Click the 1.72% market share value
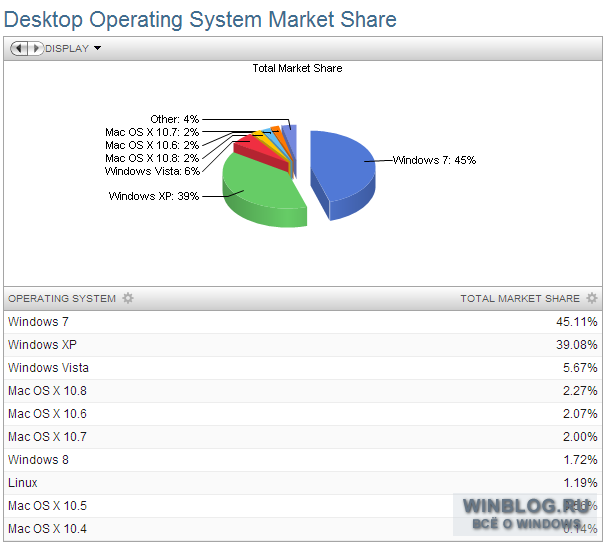Image resolution: width=607 pixels, height=547 pixels. pyautogui.click(x=580, y=460)
